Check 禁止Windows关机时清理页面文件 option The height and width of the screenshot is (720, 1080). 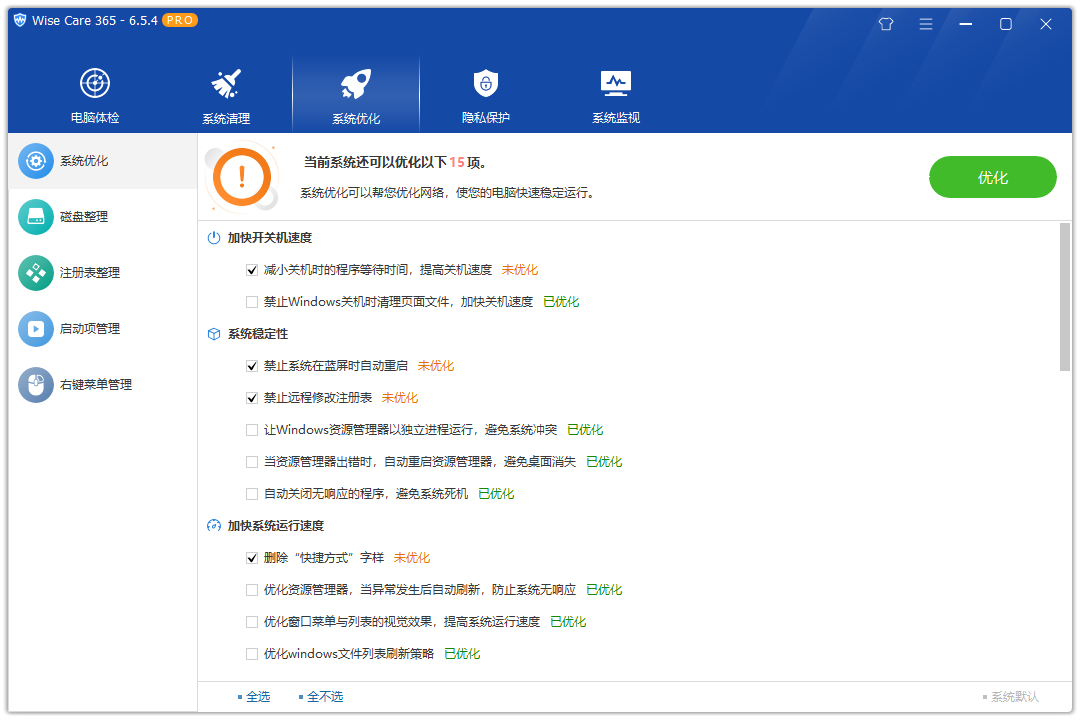[x=252, y=302]
